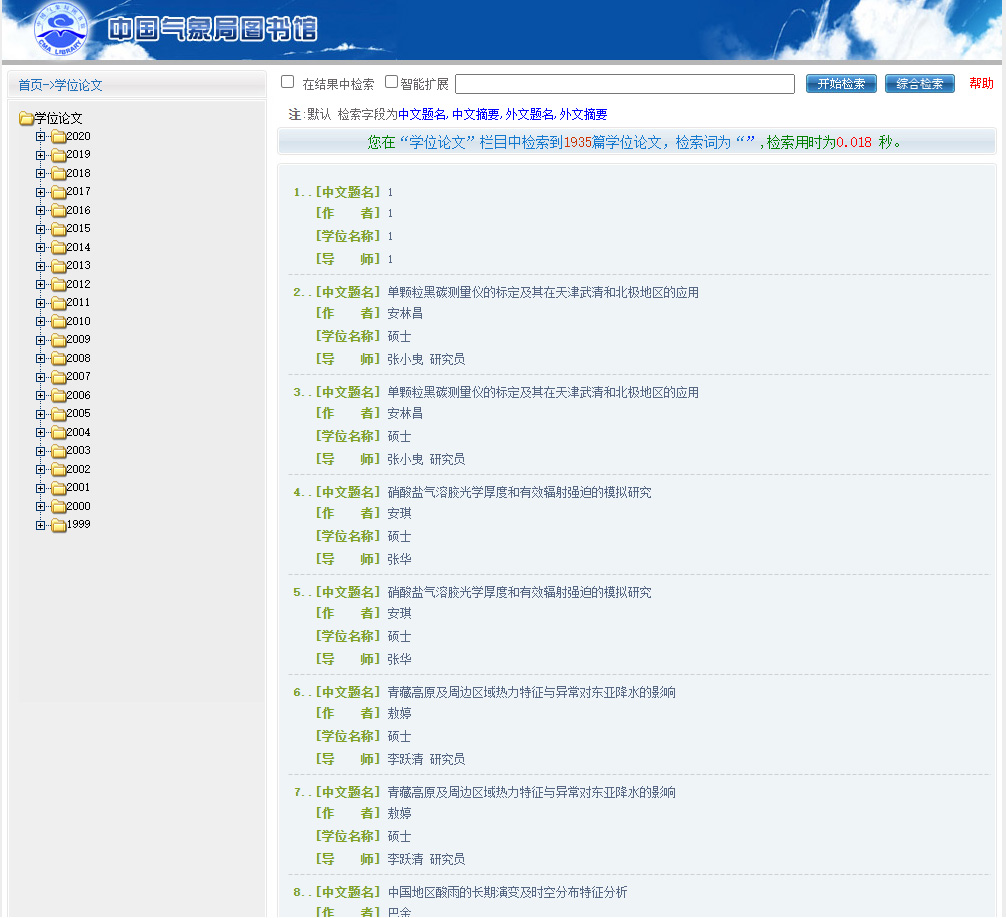The width and height of the screenshot is (1006, 918).
Task: Click the 2017 folder icon
Action: pyautogui.click(x=58, y=192)
